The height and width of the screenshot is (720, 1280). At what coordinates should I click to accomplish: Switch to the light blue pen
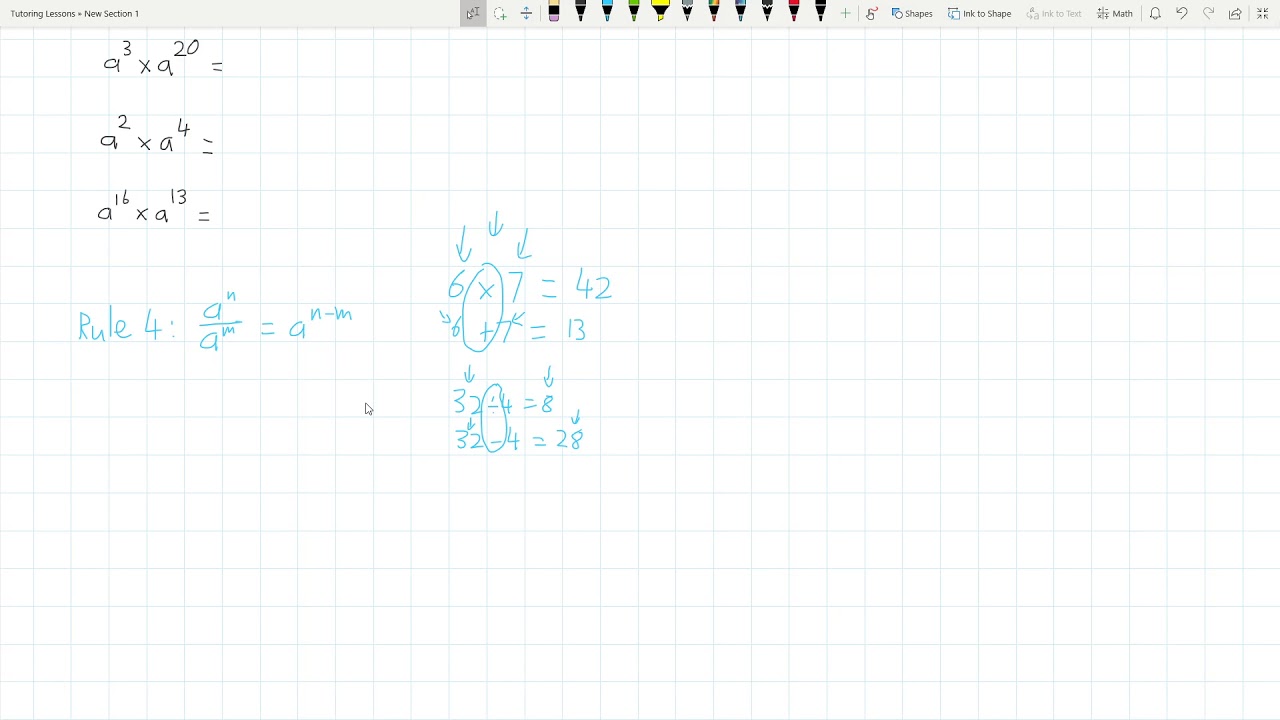(x=607, y=13)
